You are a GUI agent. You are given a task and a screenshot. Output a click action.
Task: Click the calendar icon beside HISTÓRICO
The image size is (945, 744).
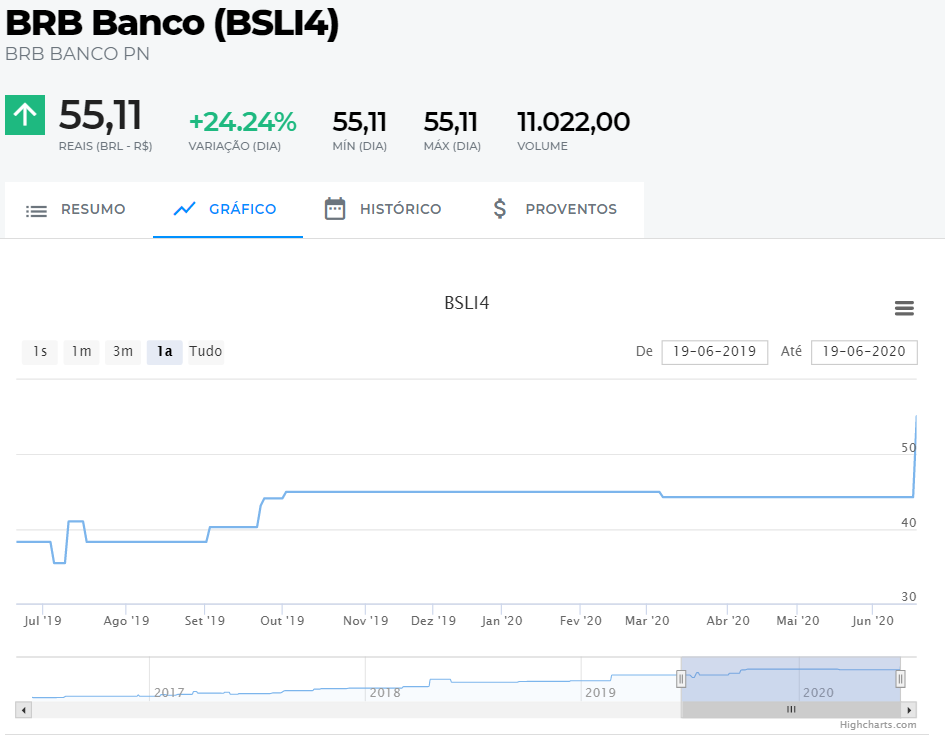click(x=335, y=209)
